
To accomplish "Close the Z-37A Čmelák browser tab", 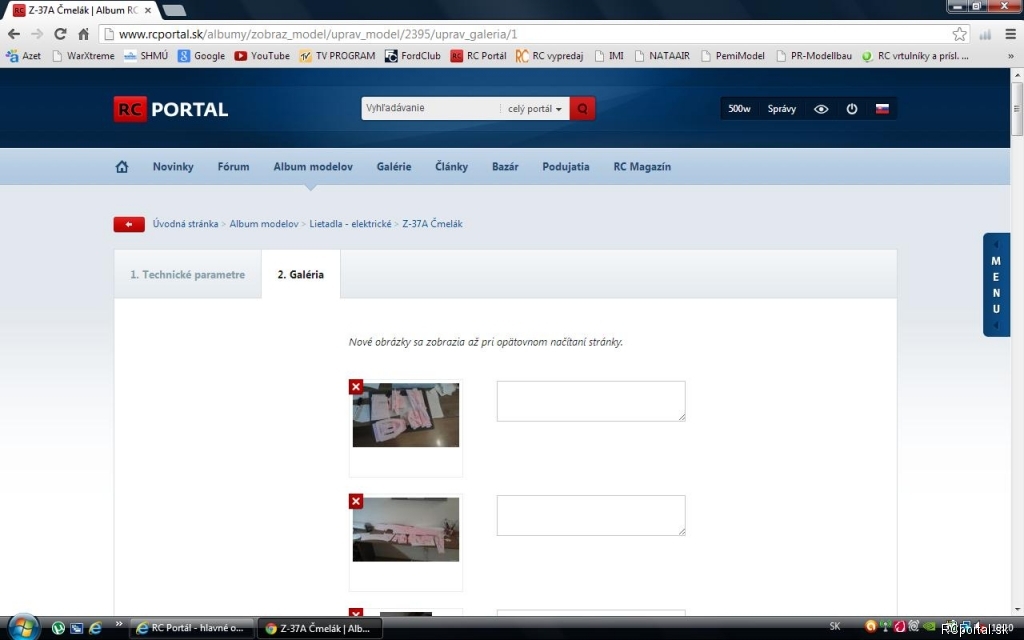I will click(148, 10).
